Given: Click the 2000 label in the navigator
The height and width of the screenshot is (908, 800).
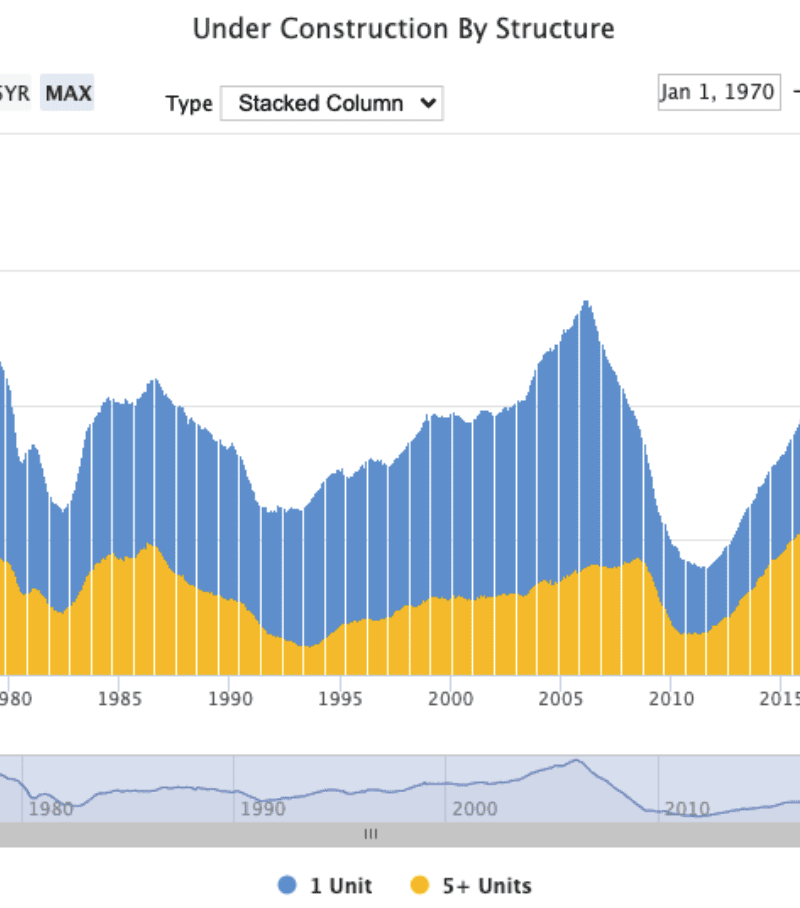Looking at the screenshot, I should point(474,808).
